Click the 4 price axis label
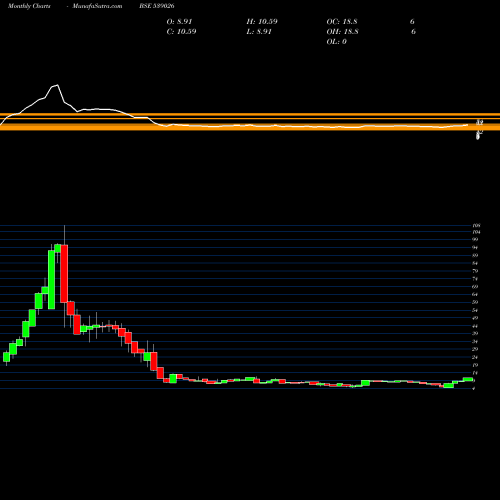 (474, 389)
